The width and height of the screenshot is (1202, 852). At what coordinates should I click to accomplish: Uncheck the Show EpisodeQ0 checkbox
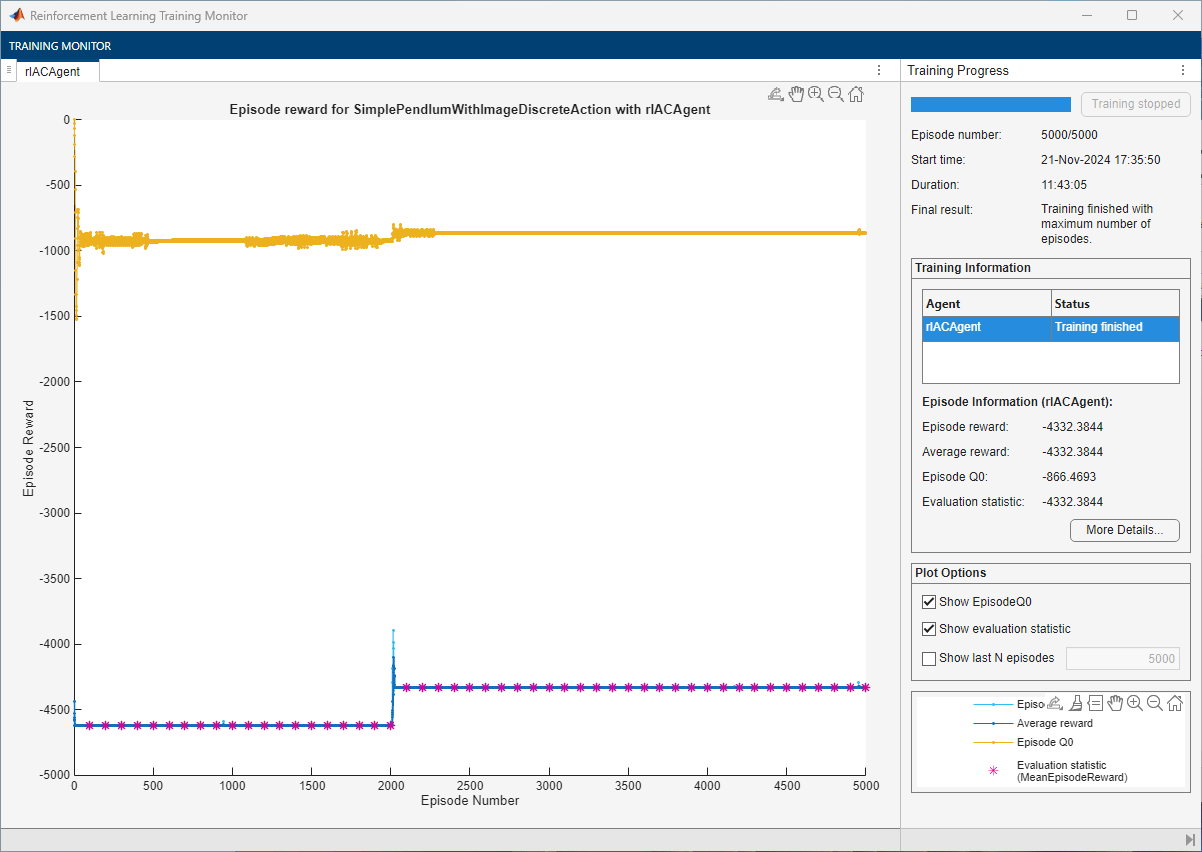coord(930,602)
